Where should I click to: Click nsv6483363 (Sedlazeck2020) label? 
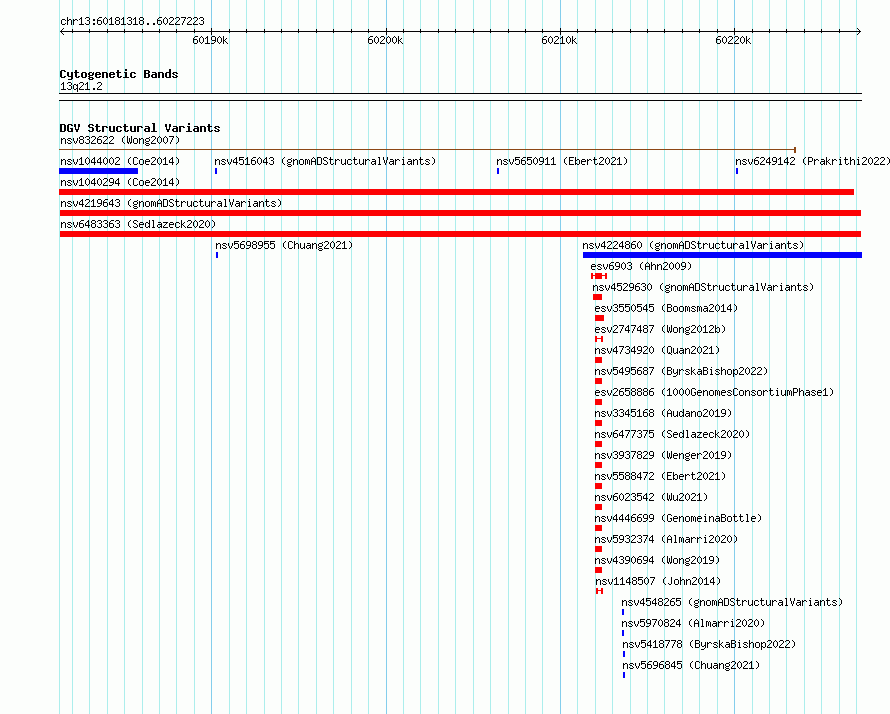pos(138,224)
